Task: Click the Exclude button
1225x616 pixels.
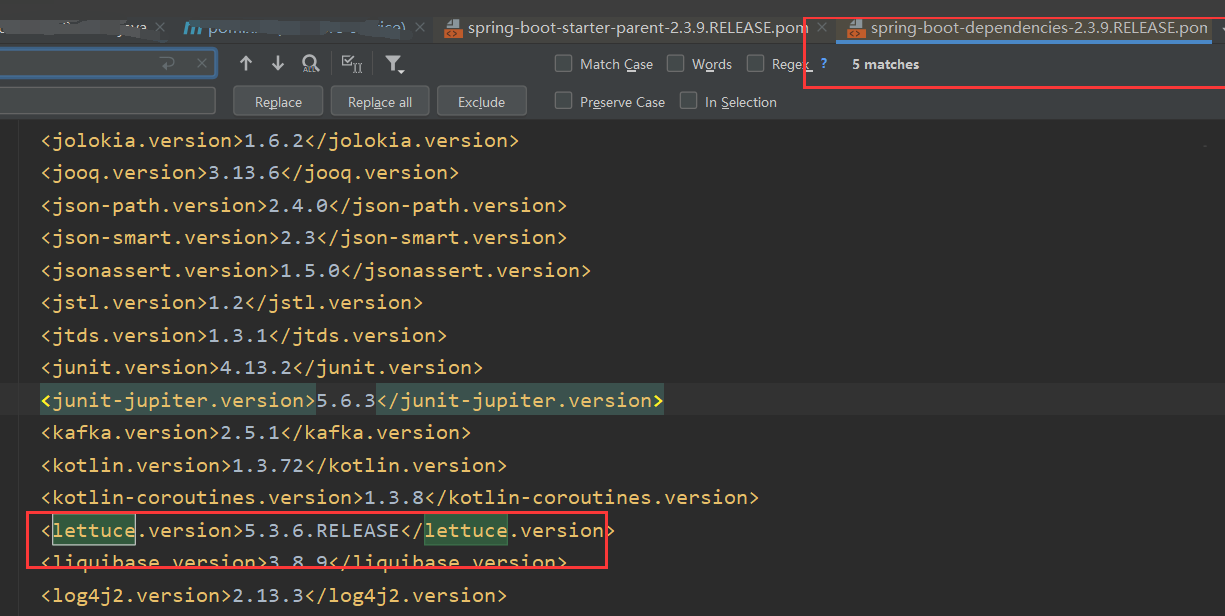Action: tap(482, 102)
